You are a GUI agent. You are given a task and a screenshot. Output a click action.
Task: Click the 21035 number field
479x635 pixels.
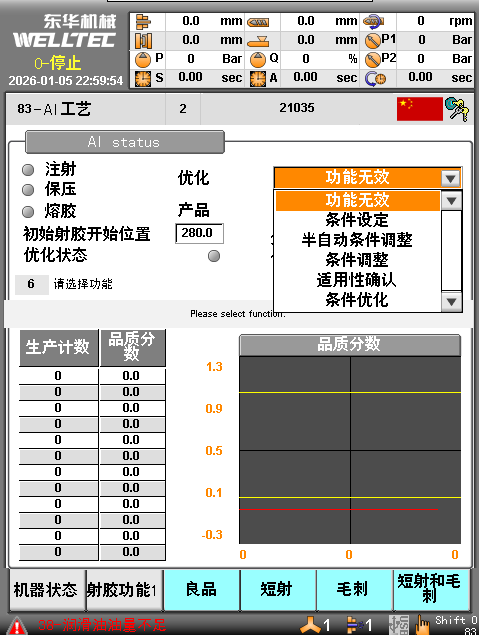click(x=297, y=108)
